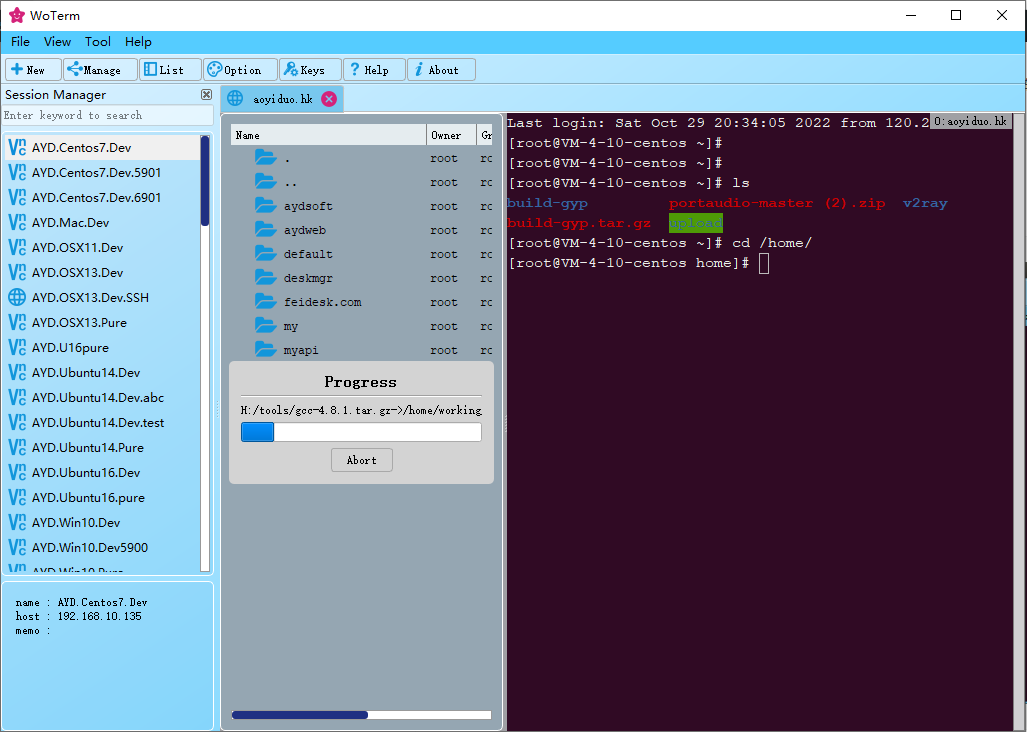Focus the session keyword search field
The image size is (1027, 732).
[107, 115]
